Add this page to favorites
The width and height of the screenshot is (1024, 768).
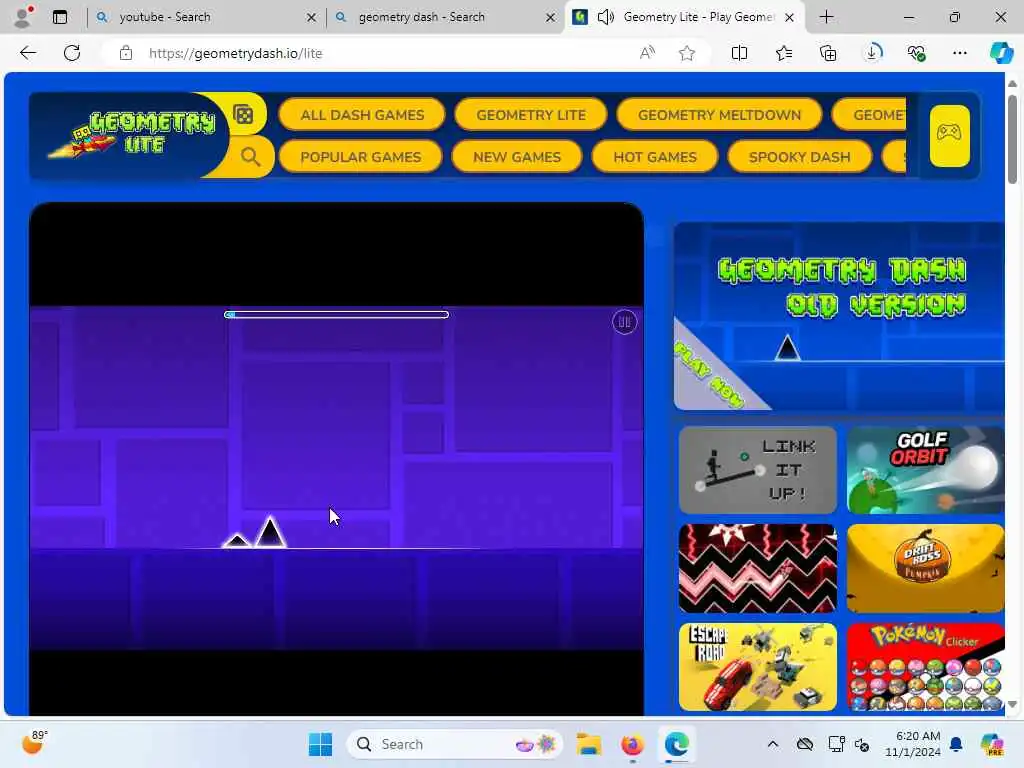coord(686,53)
